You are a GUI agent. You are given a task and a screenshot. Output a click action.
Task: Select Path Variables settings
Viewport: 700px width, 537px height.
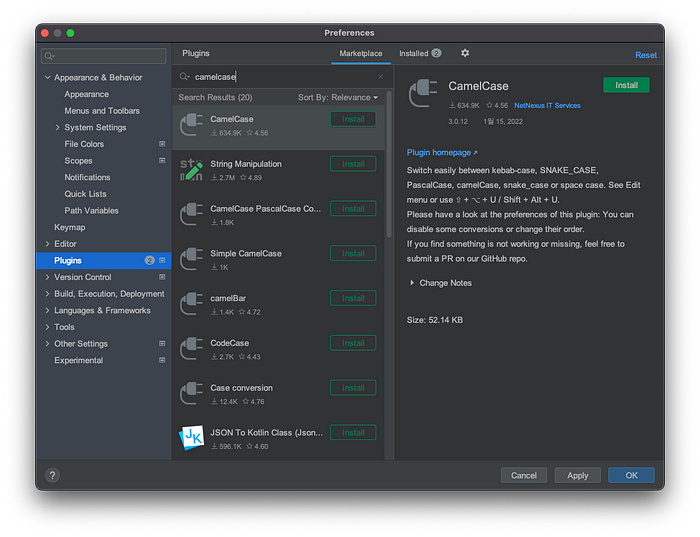click(92, 210)
